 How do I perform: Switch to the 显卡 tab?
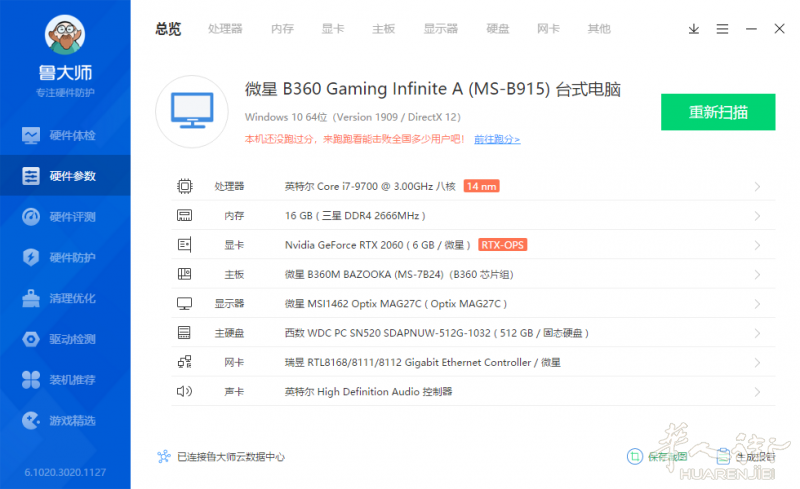click(x=333, y=29)
